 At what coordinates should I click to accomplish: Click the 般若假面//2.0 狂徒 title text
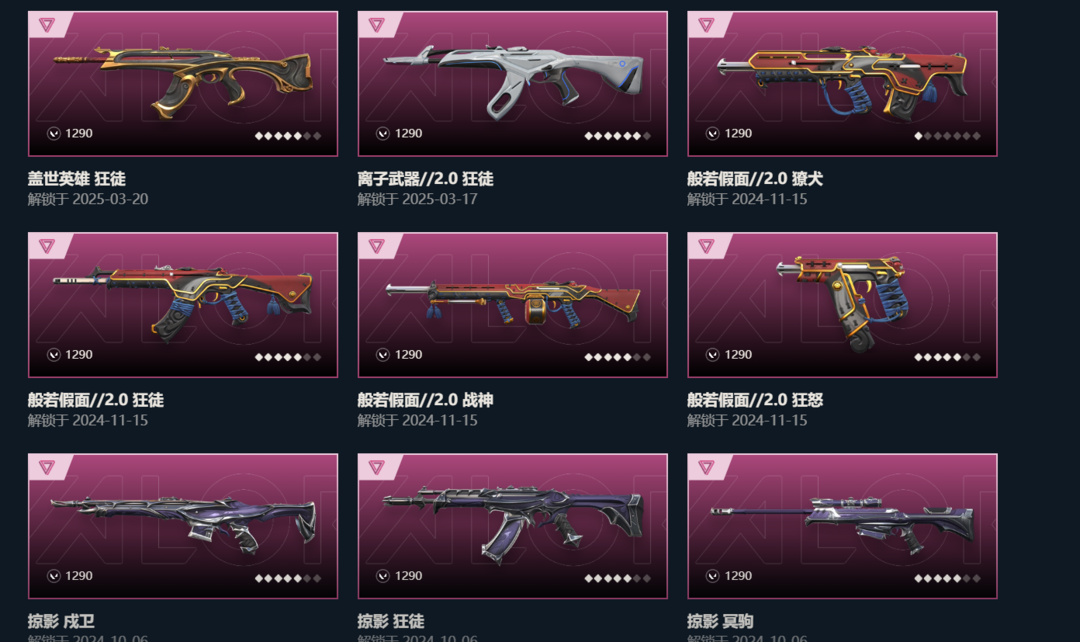click(x=96, y=400)
